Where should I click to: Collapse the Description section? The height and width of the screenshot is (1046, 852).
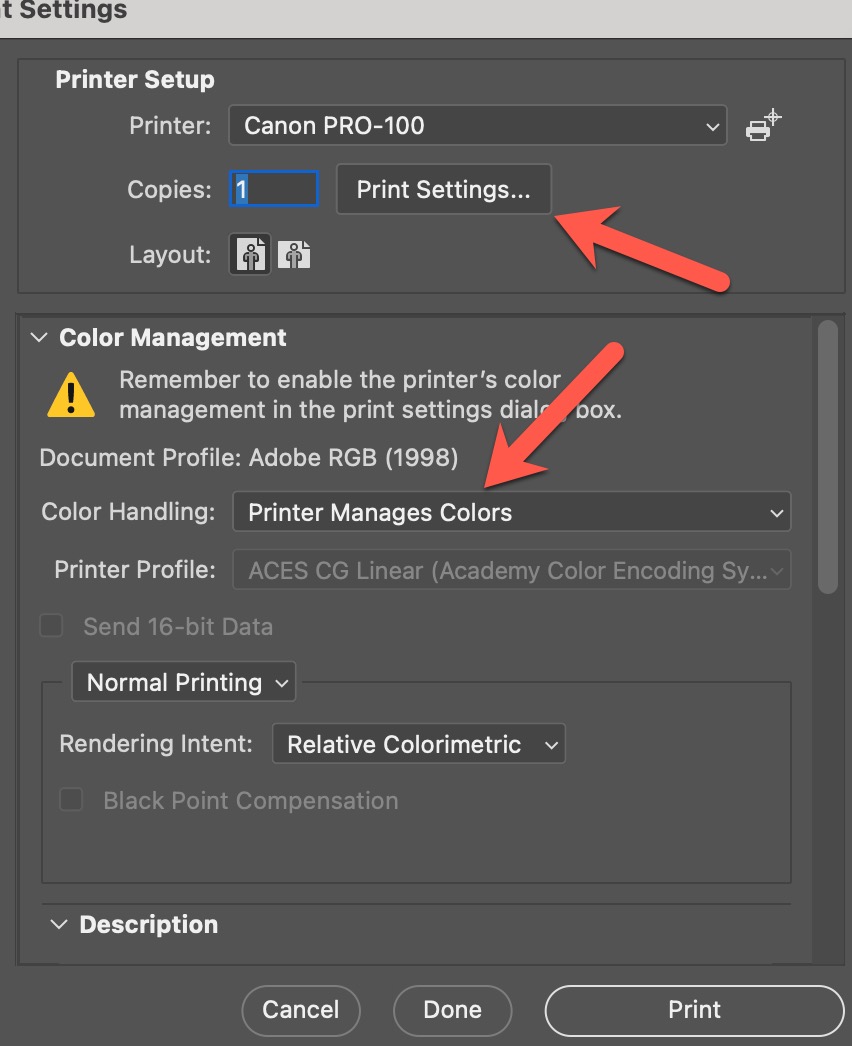pos(59,924)
